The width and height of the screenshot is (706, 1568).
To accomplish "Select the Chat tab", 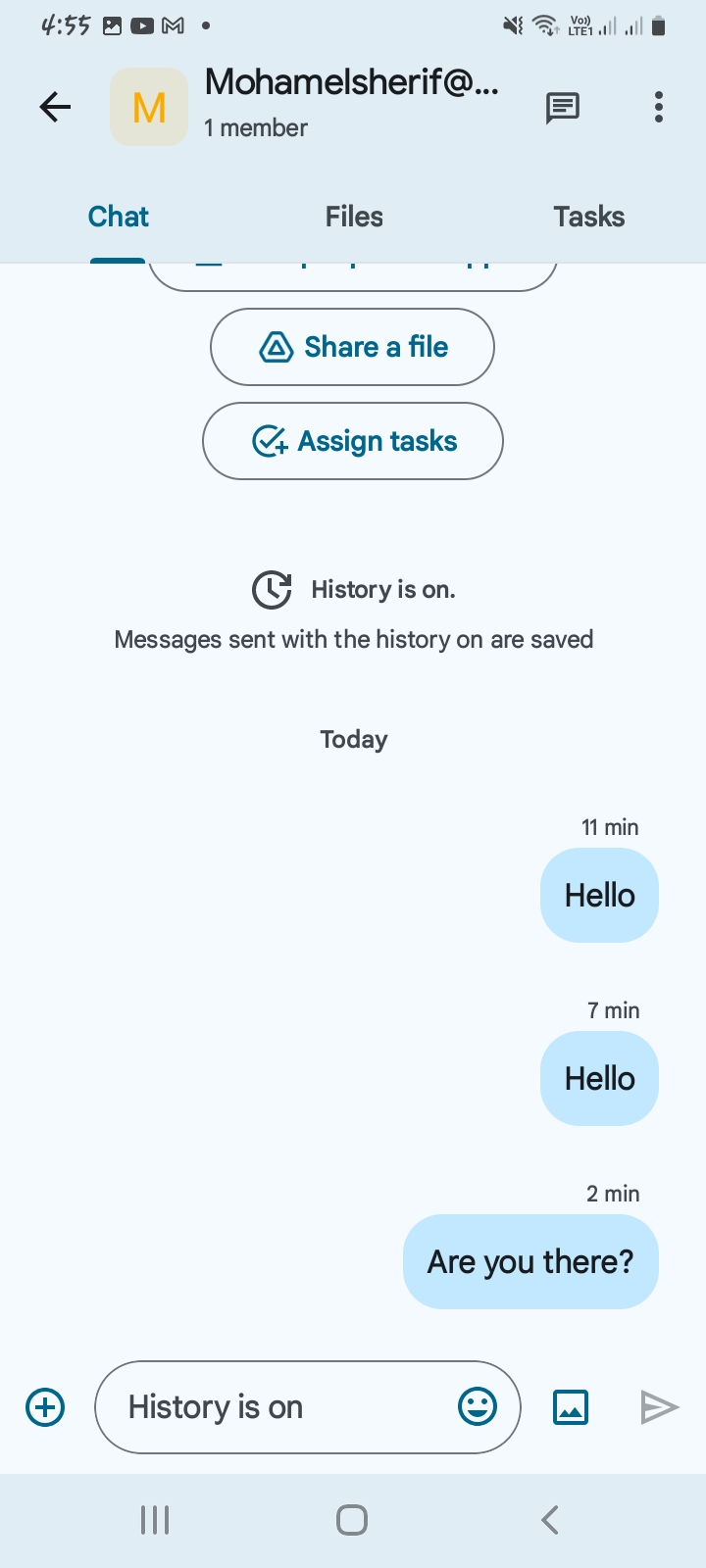I will pos(119,217).
